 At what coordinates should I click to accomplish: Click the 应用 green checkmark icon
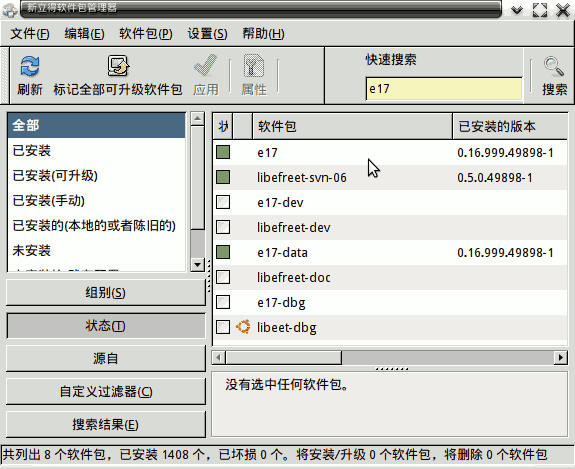coord(205,66)
